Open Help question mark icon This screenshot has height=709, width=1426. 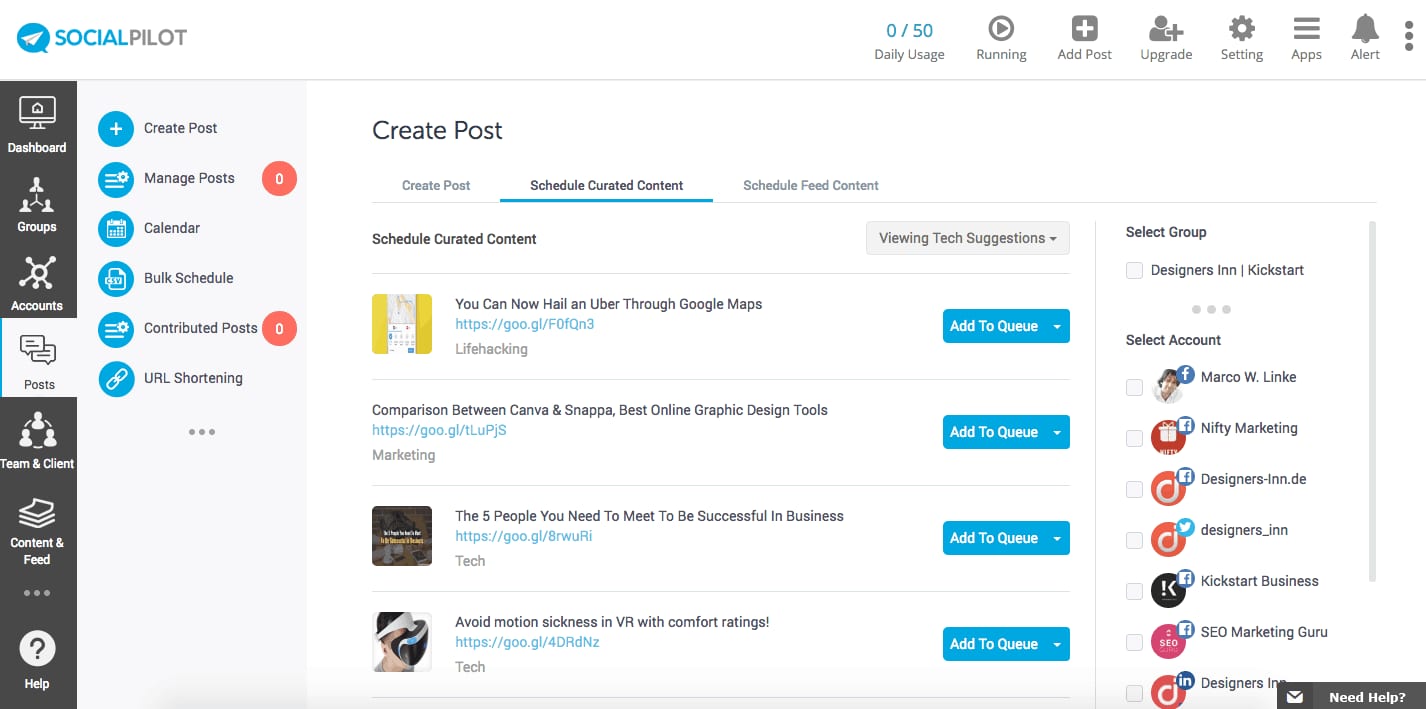pyautogui.click(x=37, y=648)
